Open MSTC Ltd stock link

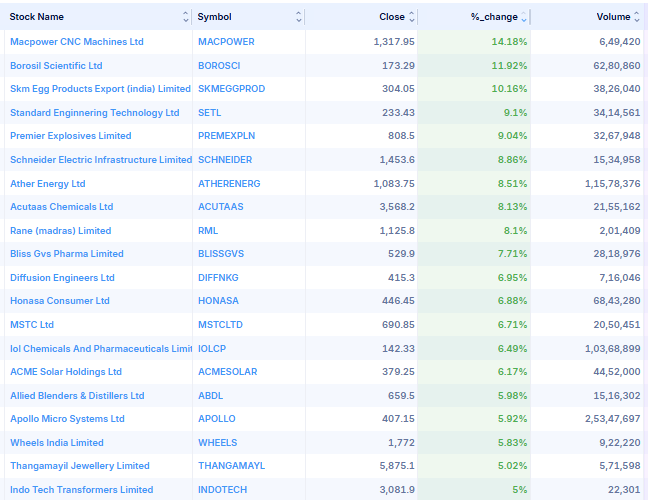[32, 325]
